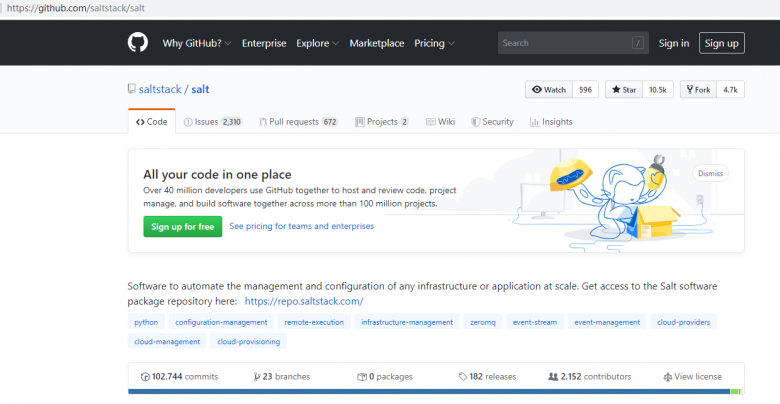Screen dimensions: 780x404
Task: Select the cloud-management topic tag
Action: click(x=167, y=341)
